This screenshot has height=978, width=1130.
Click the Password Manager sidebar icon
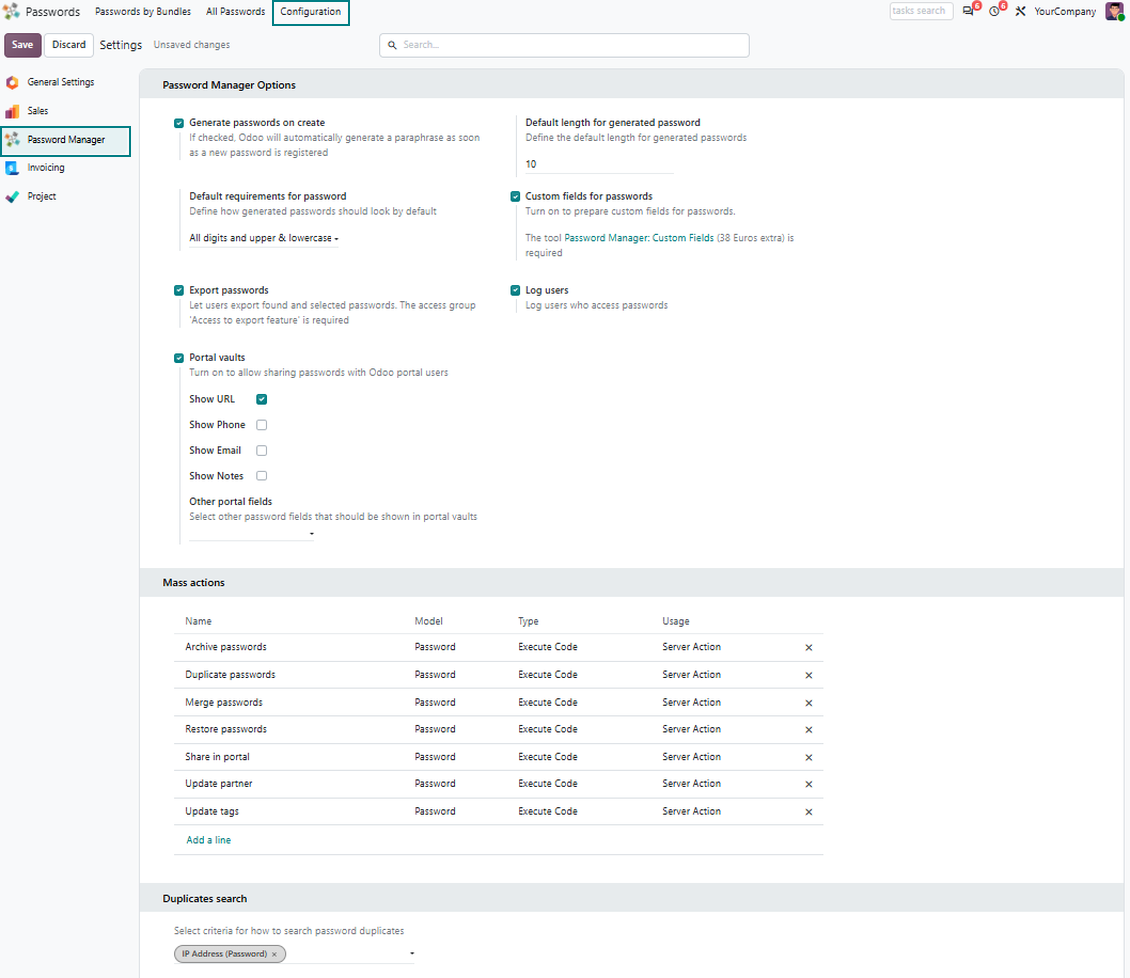12,140
